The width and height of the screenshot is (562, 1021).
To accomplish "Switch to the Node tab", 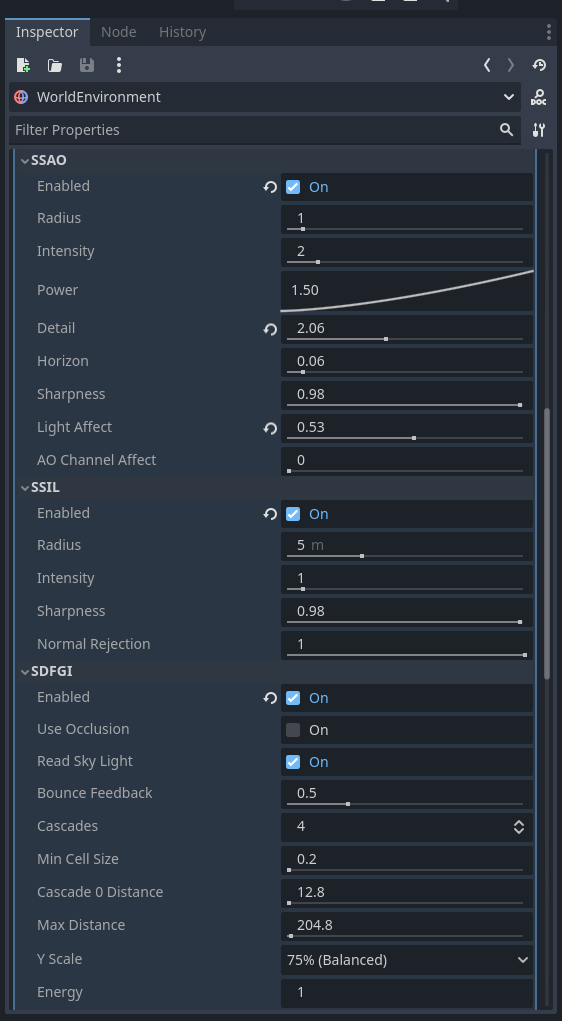I will click(119, 32).
